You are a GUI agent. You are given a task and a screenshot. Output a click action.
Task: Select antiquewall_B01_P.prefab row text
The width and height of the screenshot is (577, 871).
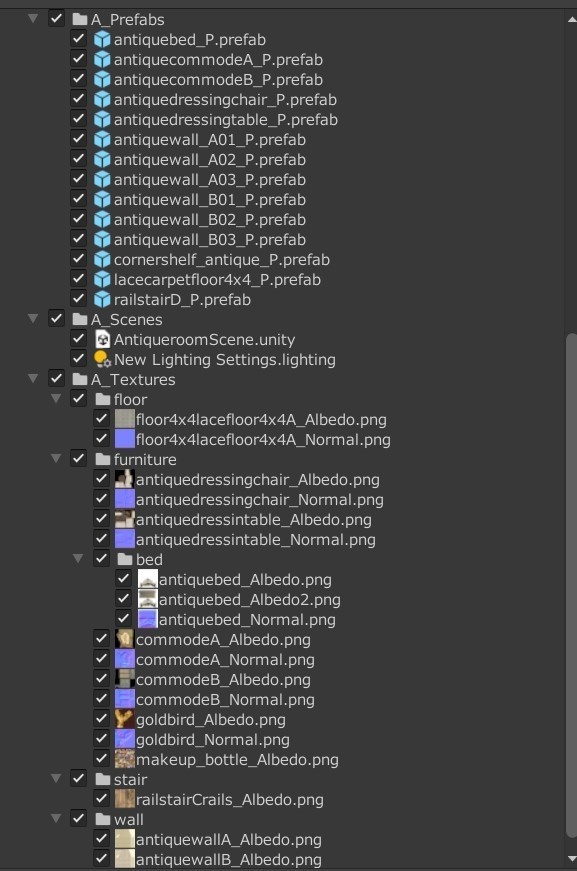pos(209,199)
